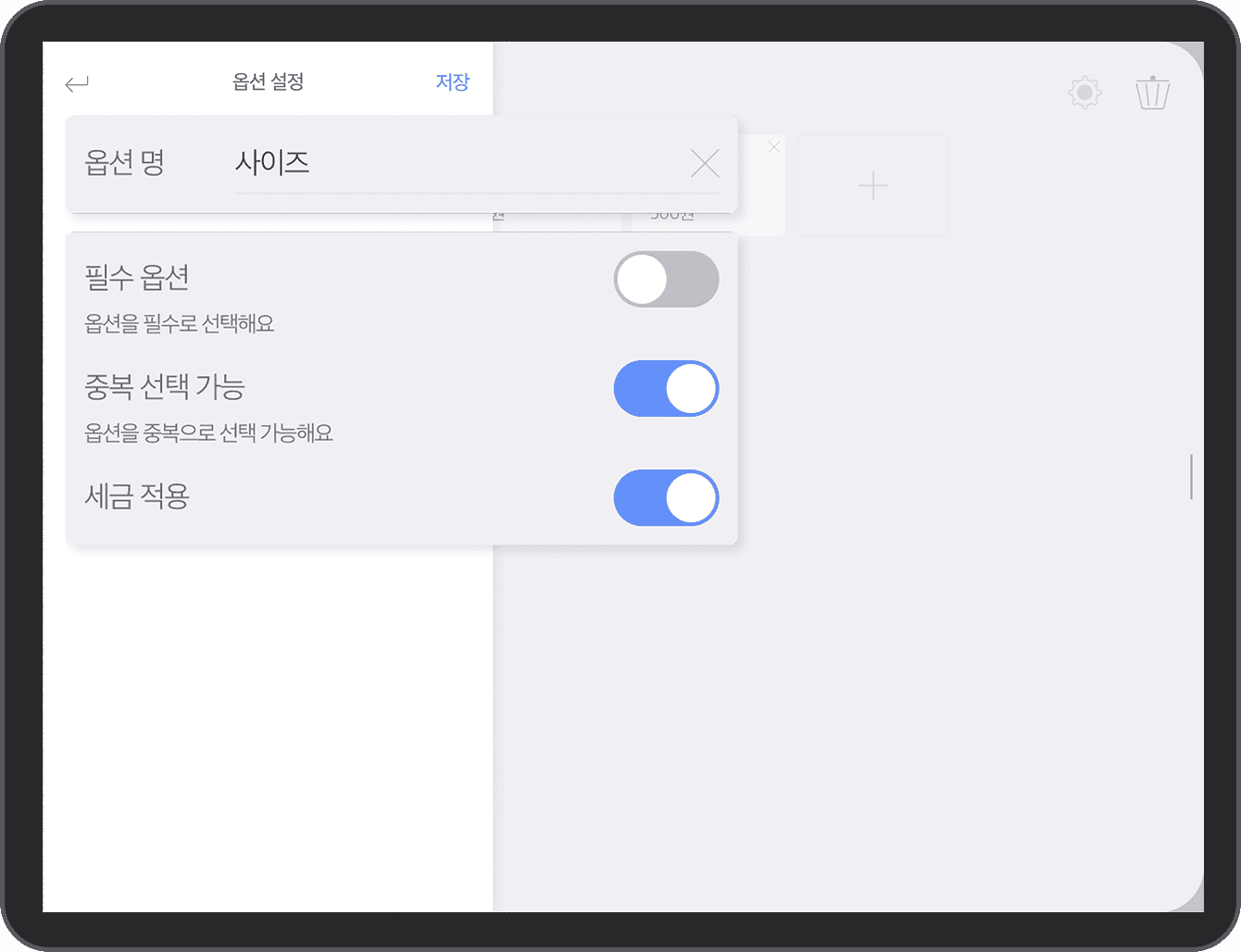Click the 필수 옵션 label text
The width and height of the screenshot is (1241, 952).
click(135, 277)
